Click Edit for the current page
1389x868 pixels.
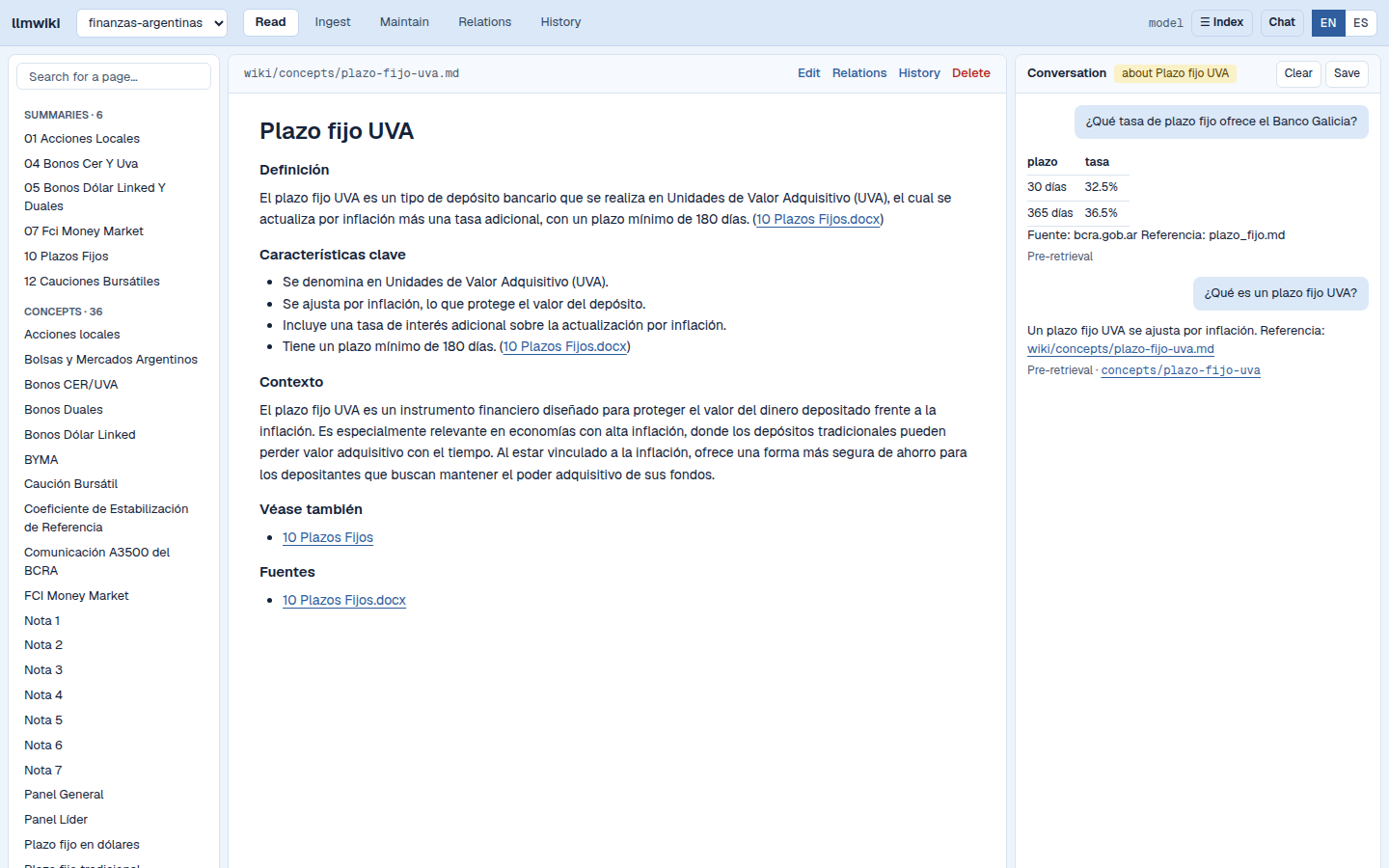pyautogui.click(x=808, y=73)
